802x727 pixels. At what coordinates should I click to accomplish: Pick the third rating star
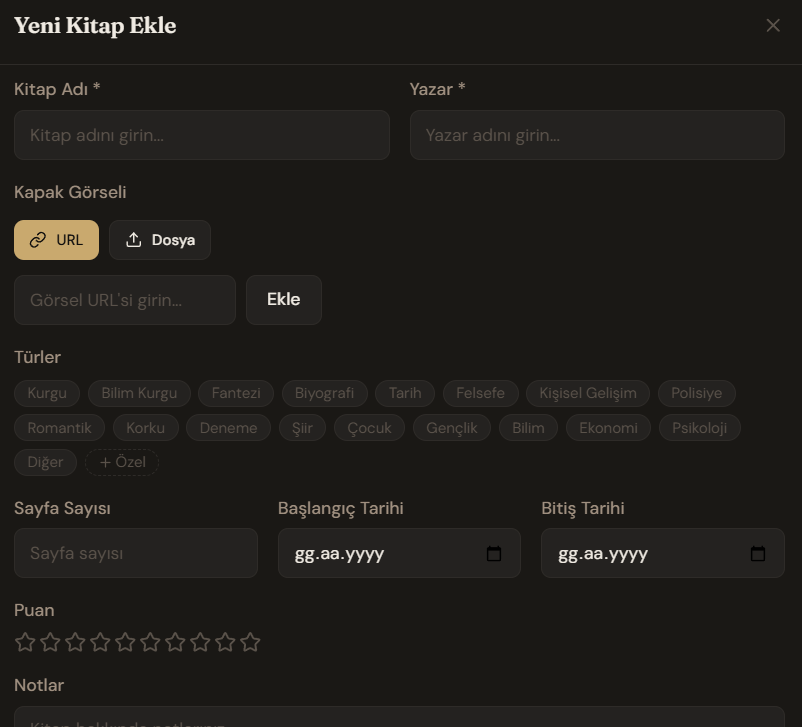pos(75,642)
